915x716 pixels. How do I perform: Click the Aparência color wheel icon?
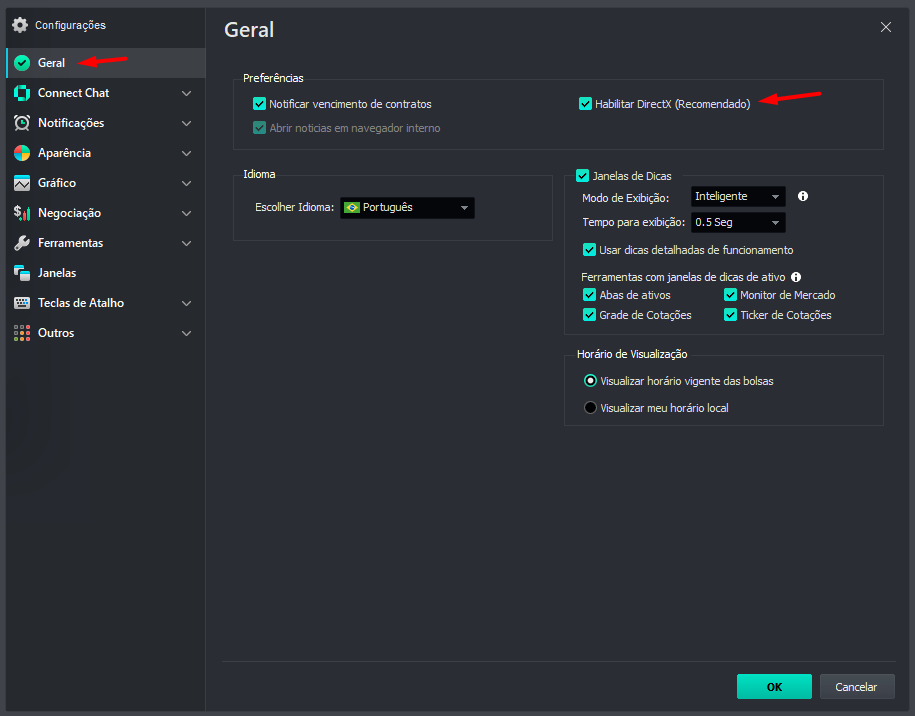pos(22,153)
